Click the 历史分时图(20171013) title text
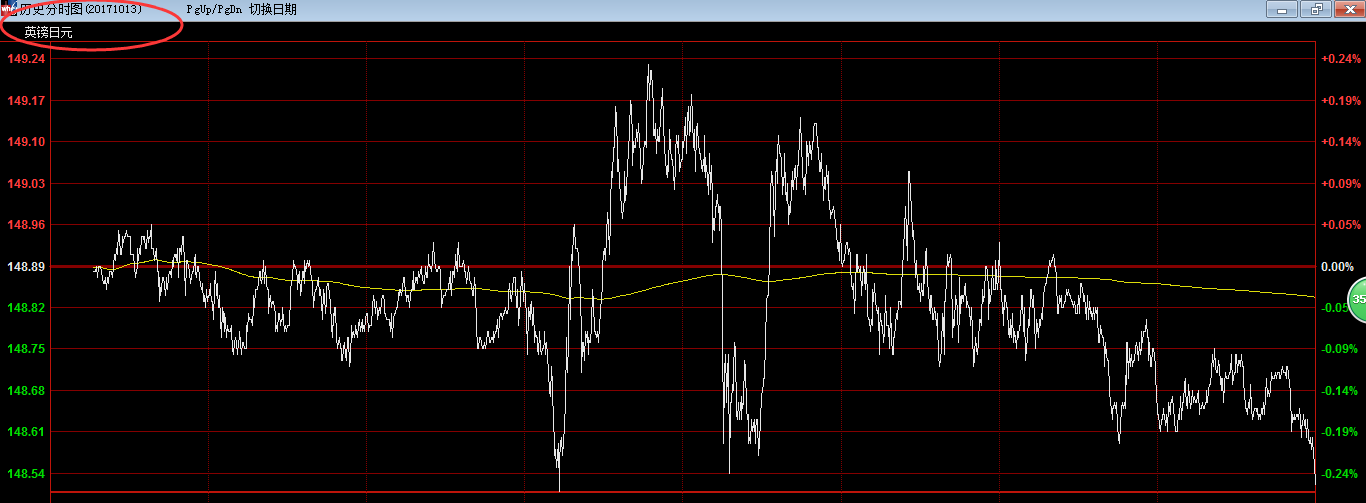 [84, 9]
